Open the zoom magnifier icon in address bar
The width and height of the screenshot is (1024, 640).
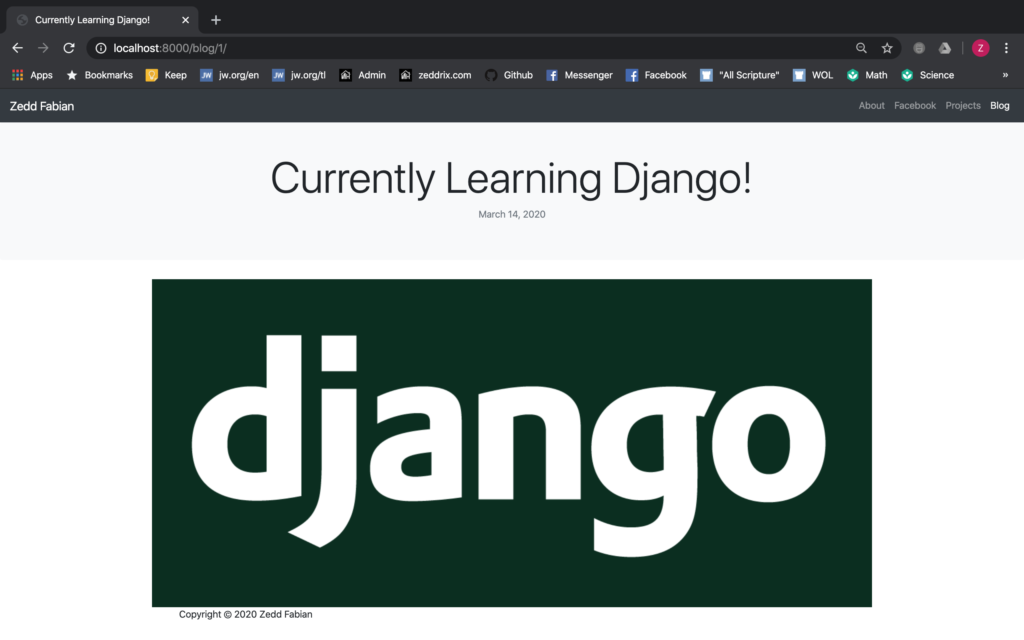click(861, 48)
